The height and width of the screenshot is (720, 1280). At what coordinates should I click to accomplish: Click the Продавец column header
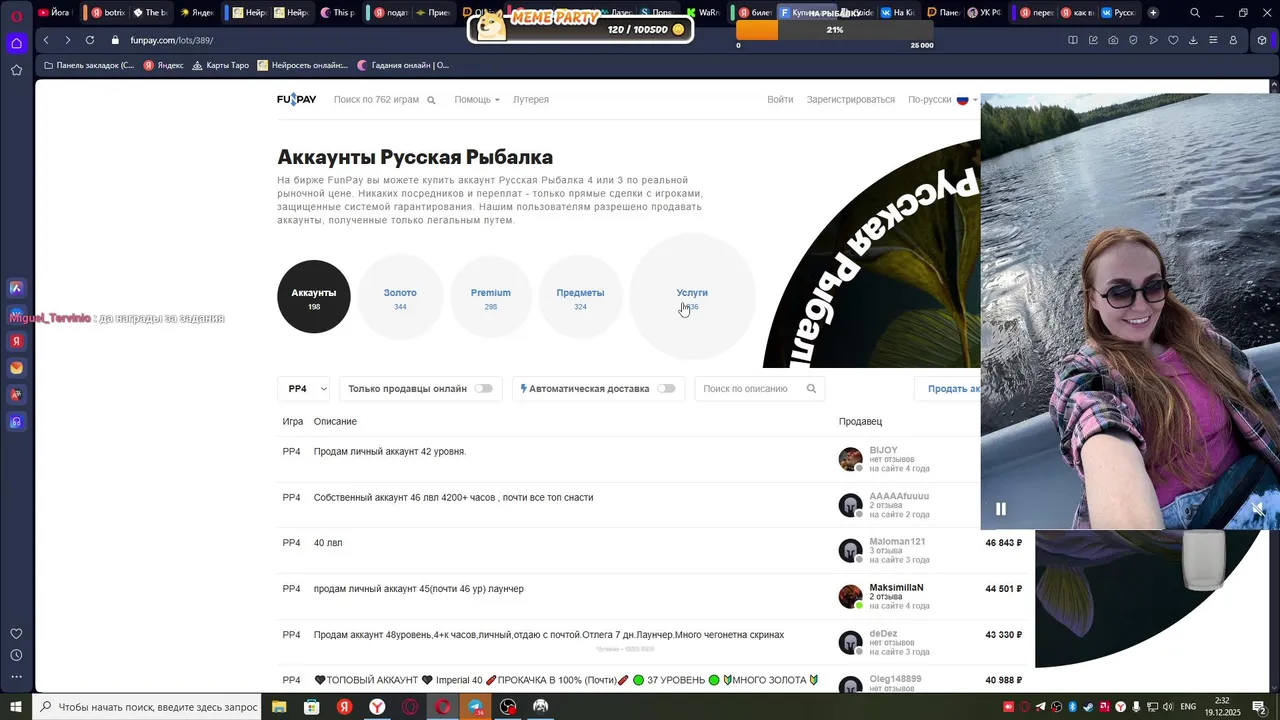[860, 422]
